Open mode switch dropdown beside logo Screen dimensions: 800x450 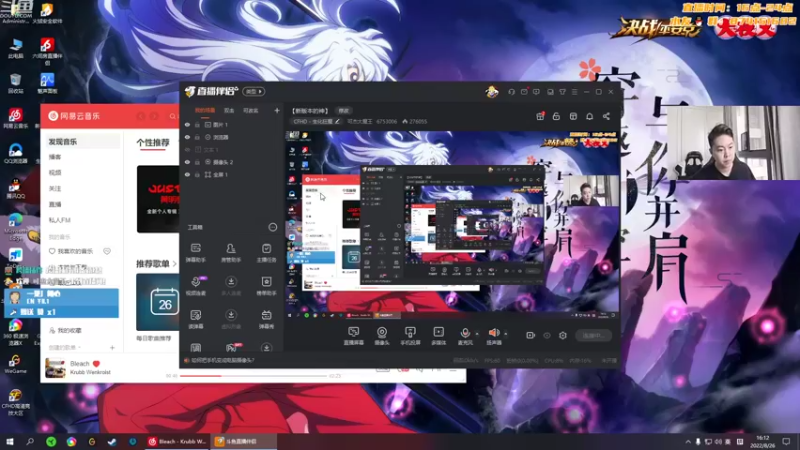(x=254, y=91)
